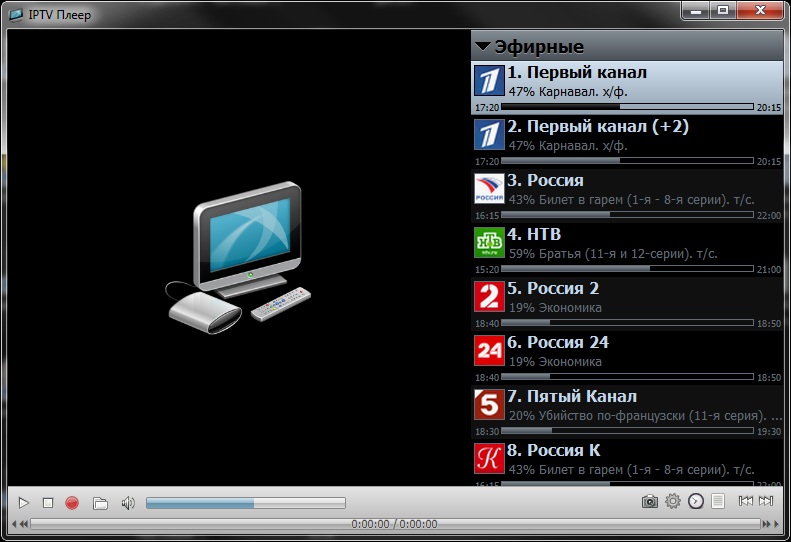Screen dimensions: 791x542
Task: Open the scheduler clock icon
Action: 696,501
